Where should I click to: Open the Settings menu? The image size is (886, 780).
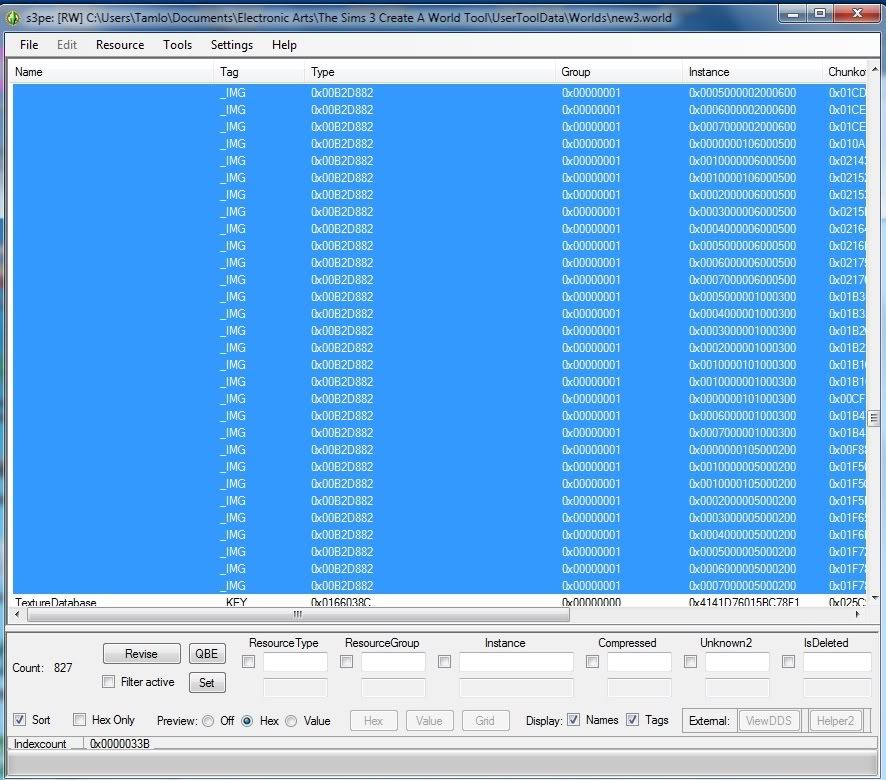(231, 45)
